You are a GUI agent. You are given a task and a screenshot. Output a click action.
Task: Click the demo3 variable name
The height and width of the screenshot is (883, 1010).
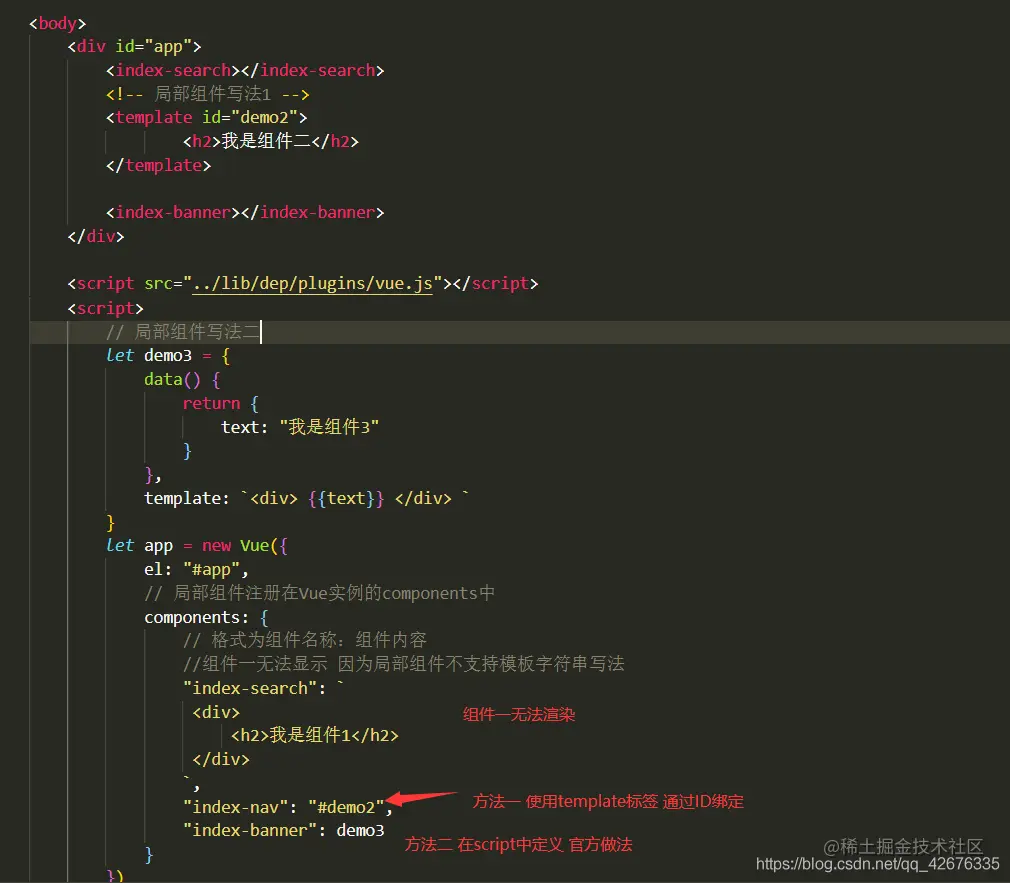[166, 355]
